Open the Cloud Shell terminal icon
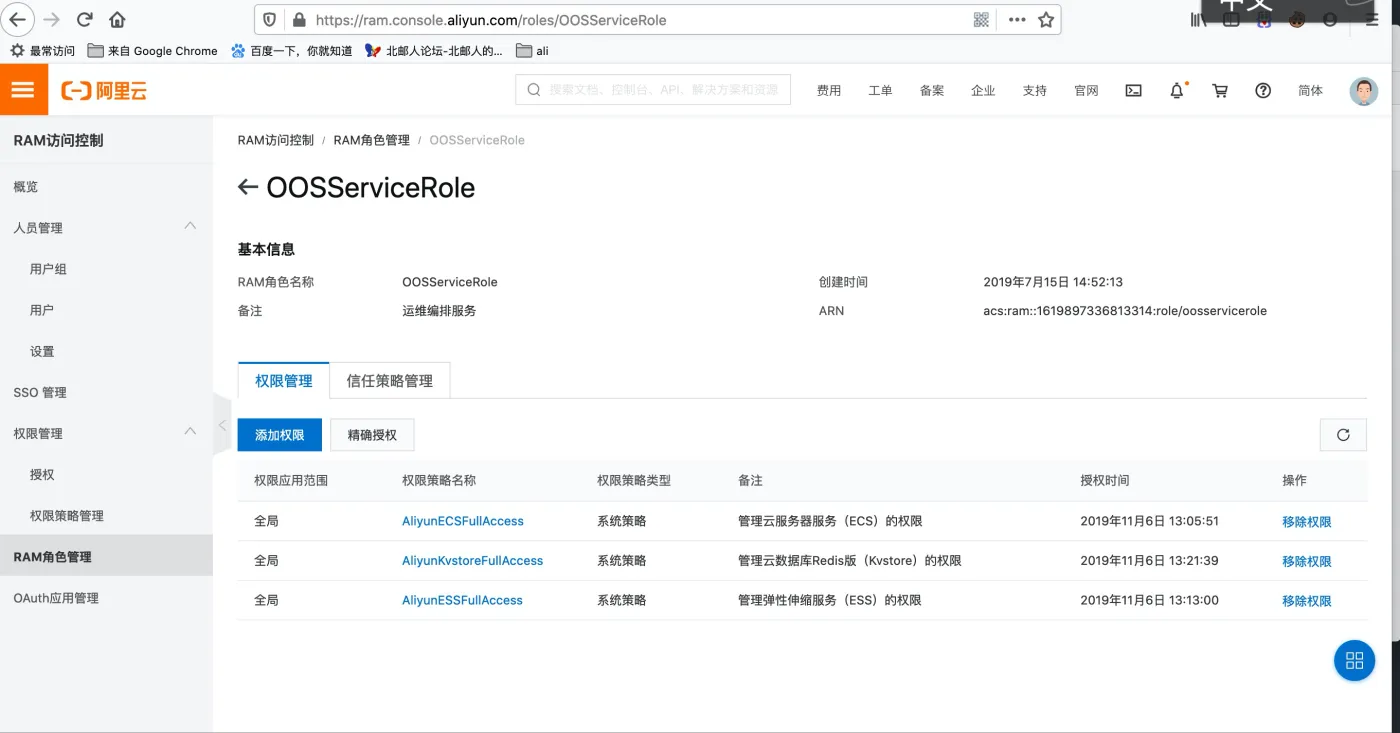The image size is (1400, 733). 1133,90
